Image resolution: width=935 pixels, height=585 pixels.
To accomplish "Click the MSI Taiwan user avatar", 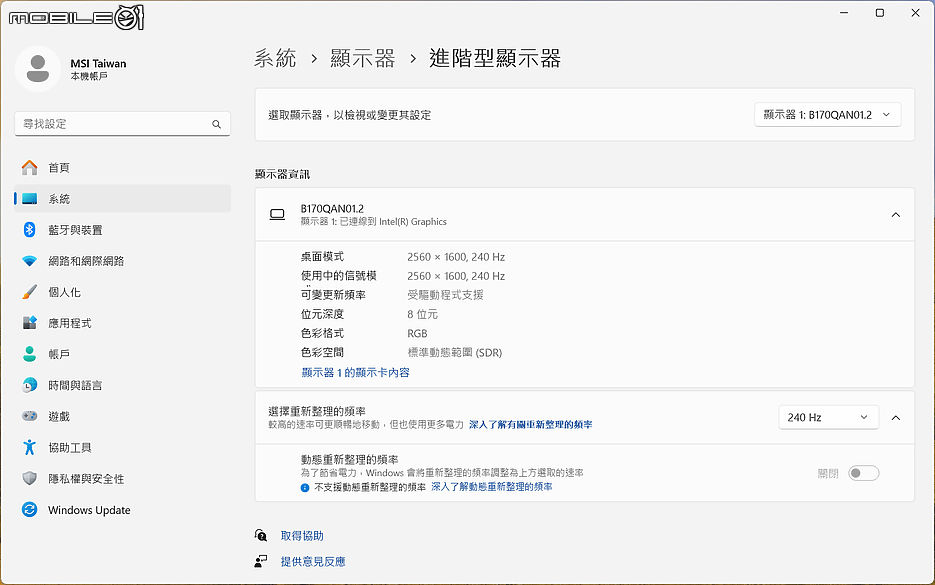I will (x=38, y=69).
